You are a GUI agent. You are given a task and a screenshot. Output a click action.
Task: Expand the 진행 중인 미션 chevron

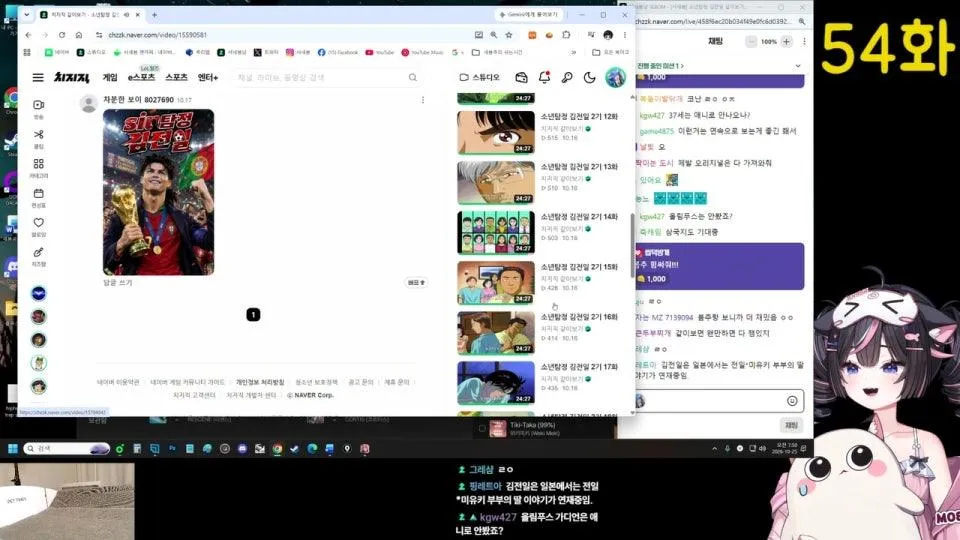point(798,66)
